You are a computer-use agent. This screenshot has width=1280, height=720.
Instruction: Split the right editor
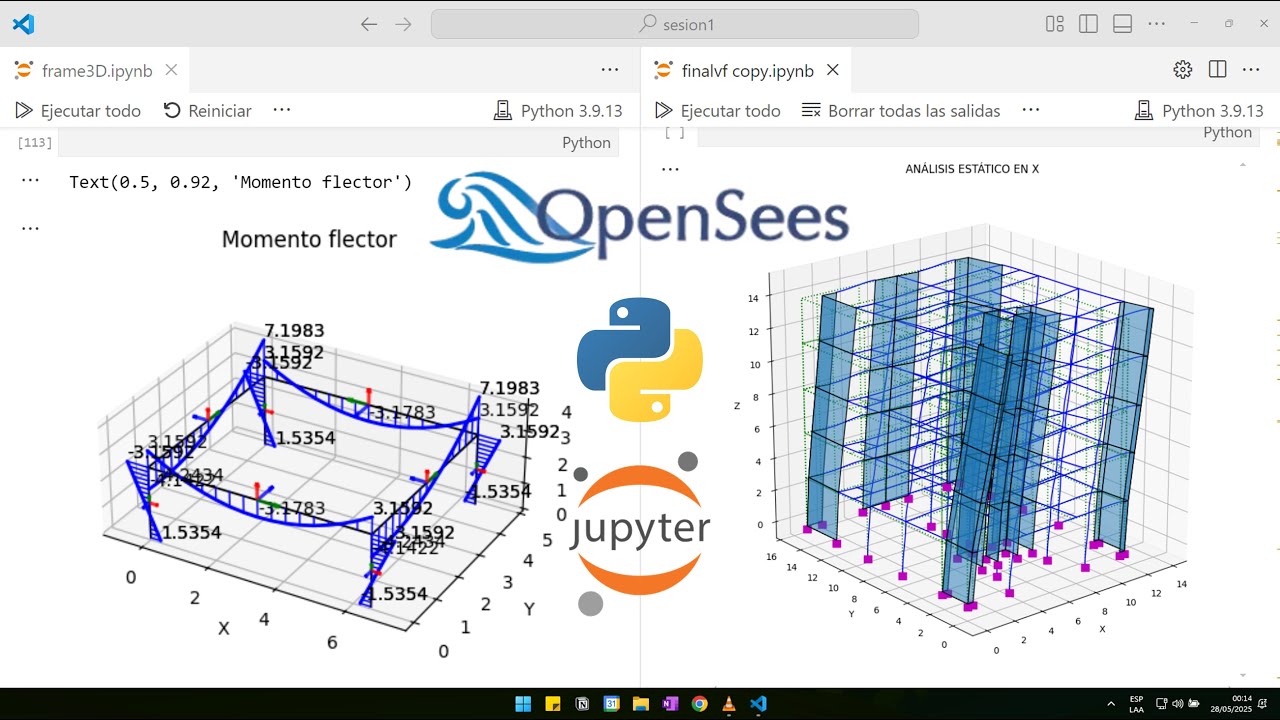tap(1217, 70)
